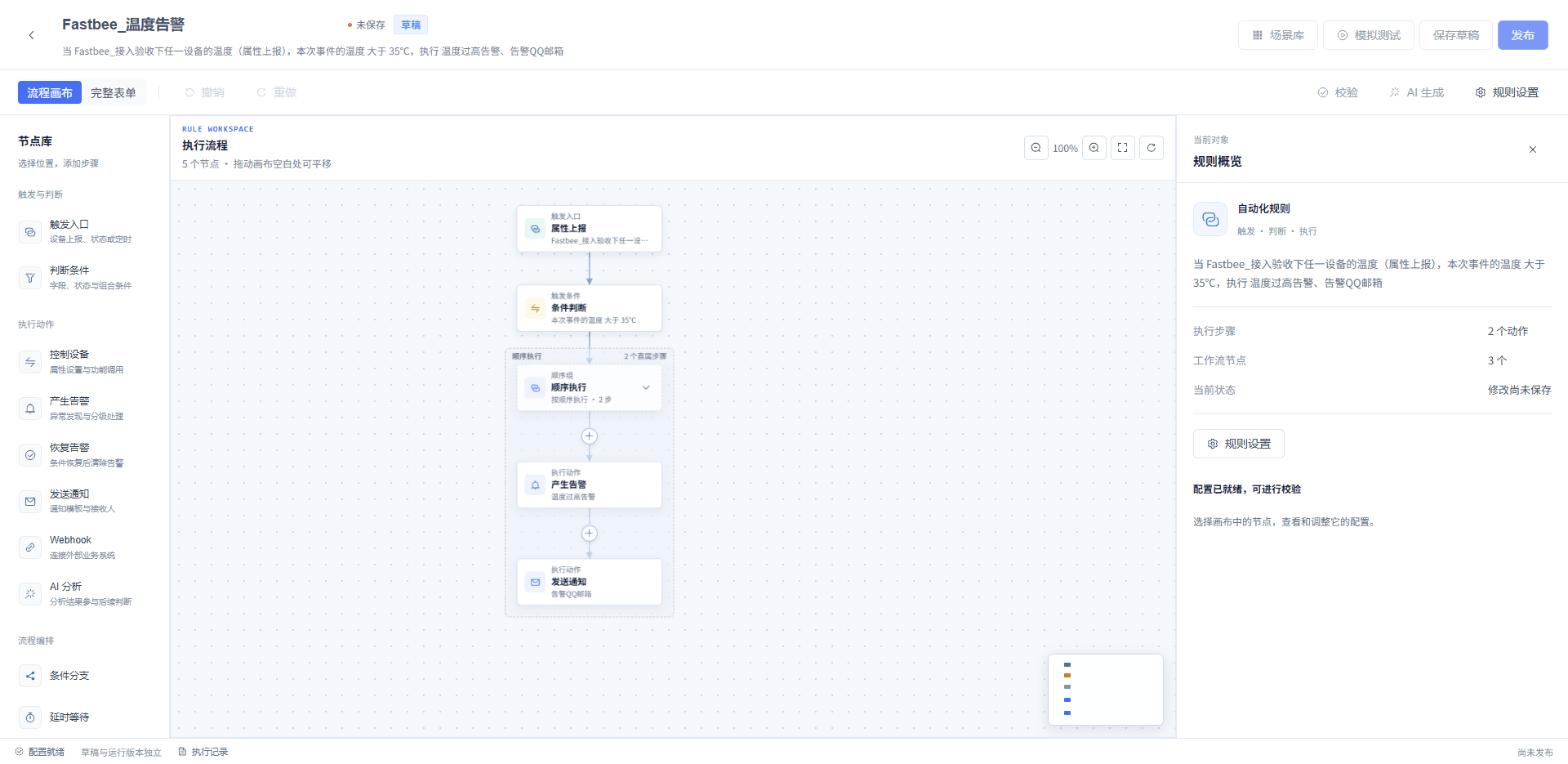
Task: Open the 场景库 scene library
Action: pyautogui.click(x=1277, y=35)
